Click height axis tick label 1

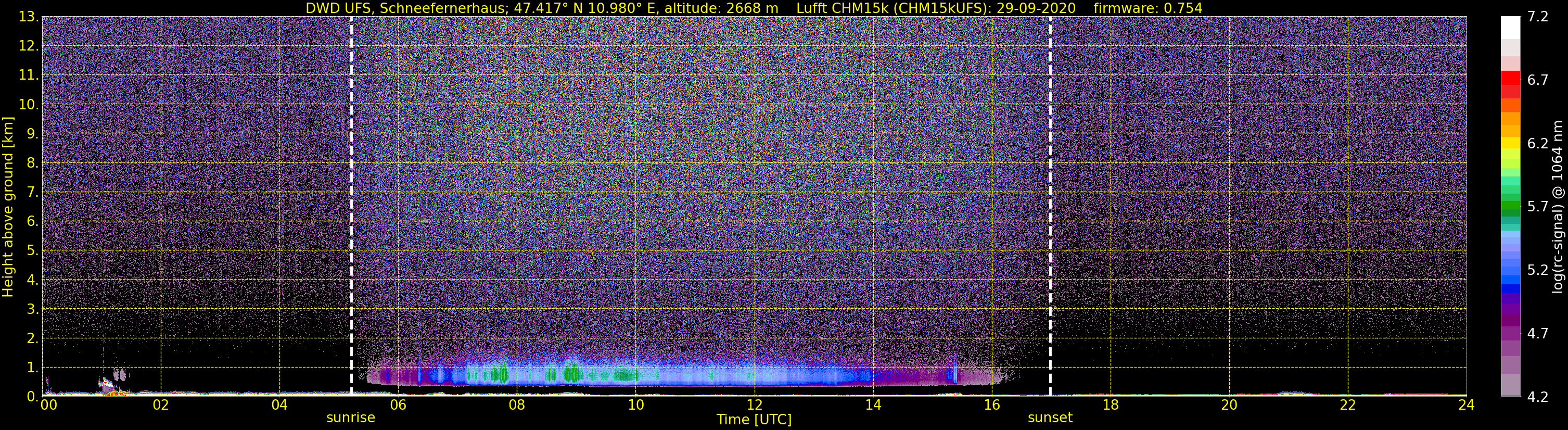[x=33, y=368]
